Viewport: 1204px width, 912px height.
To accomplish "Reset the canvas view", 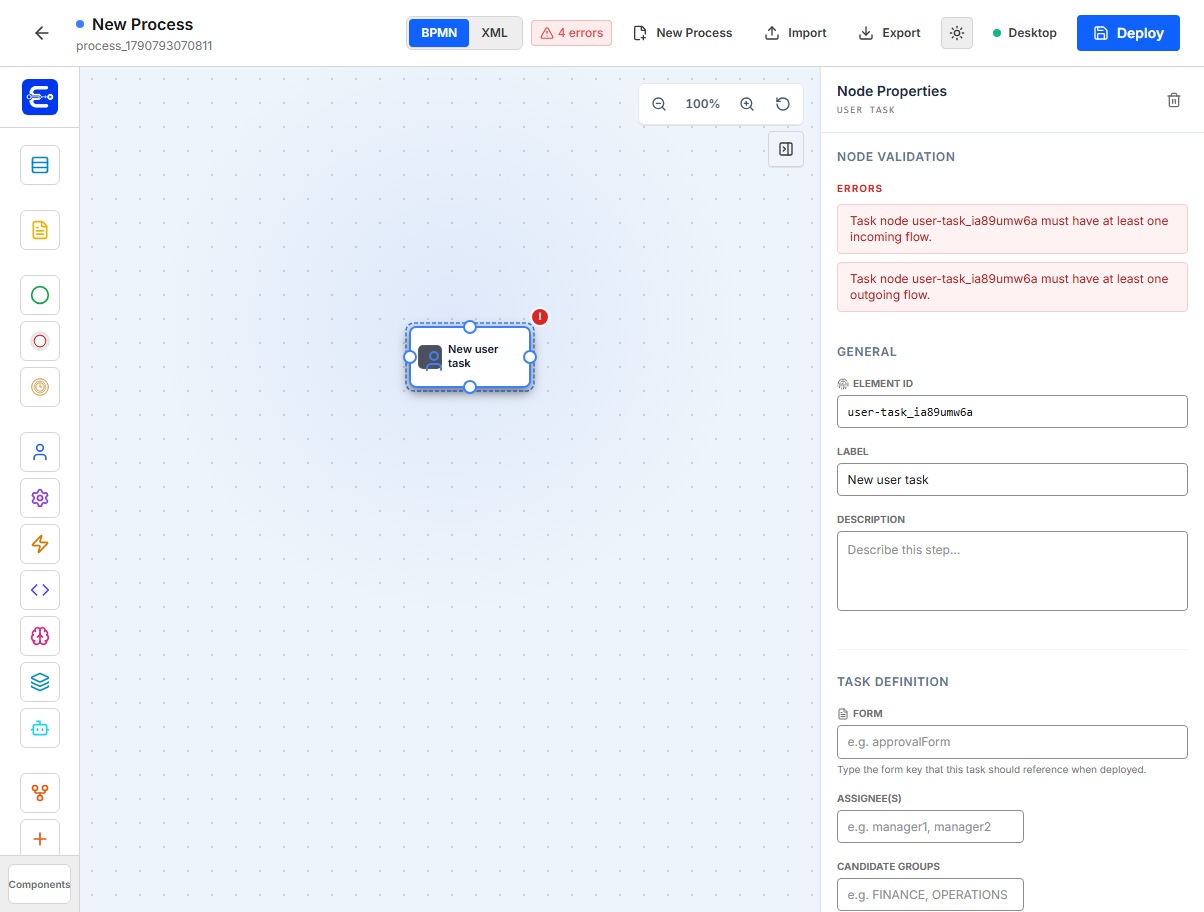I will coord(783,104).
